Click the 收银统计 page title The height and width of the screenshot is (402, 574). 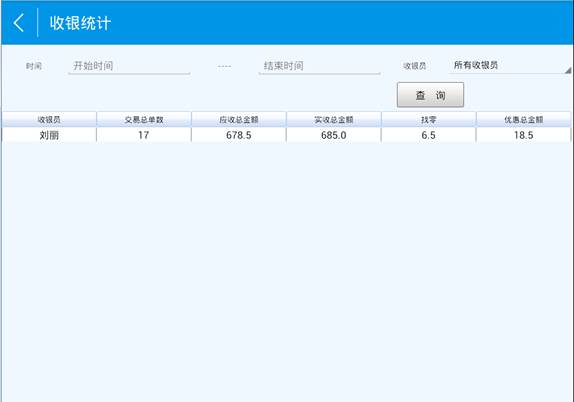(80, 23)
